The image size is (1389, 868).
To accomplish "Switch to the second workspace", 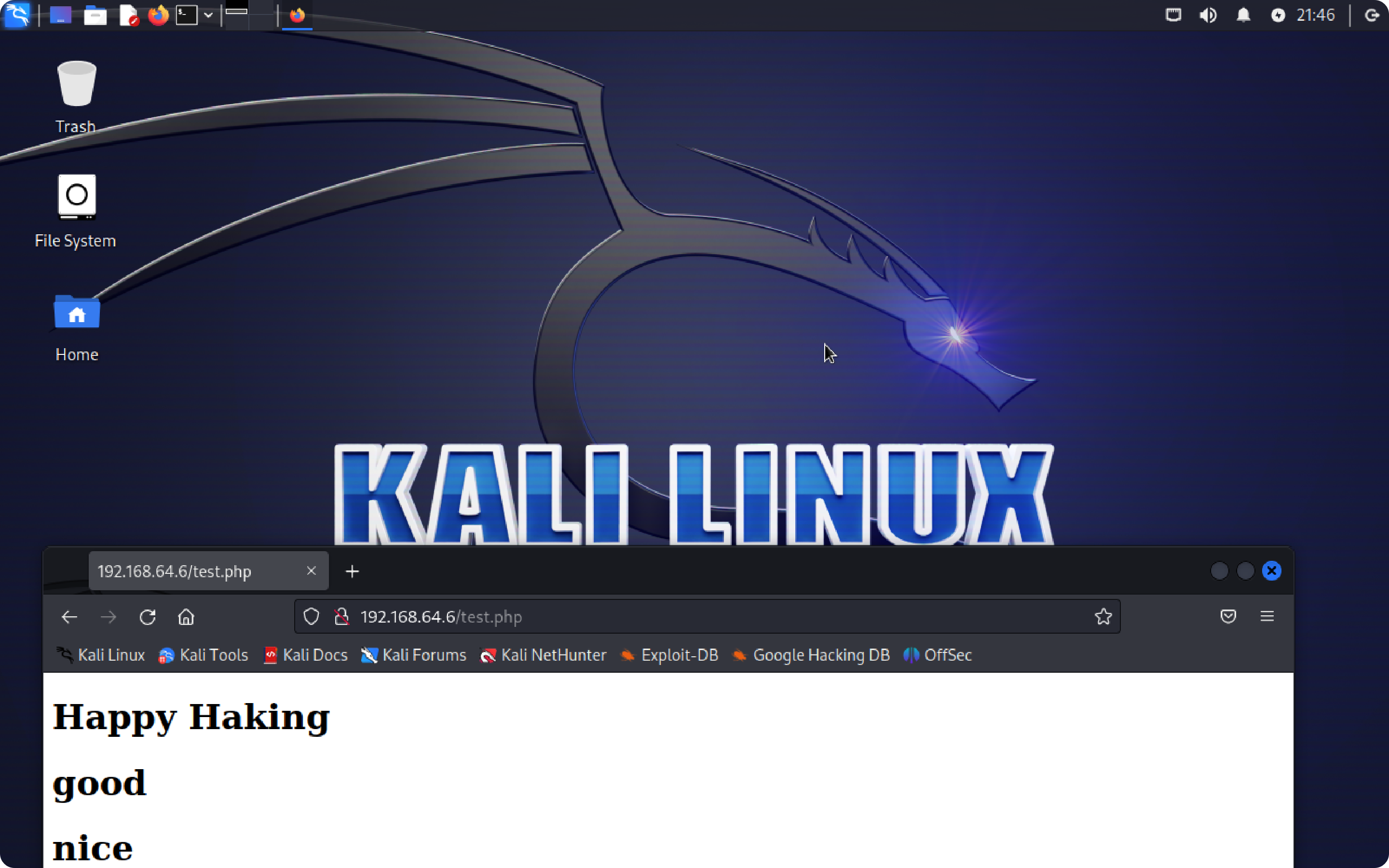I will [262, 15].
